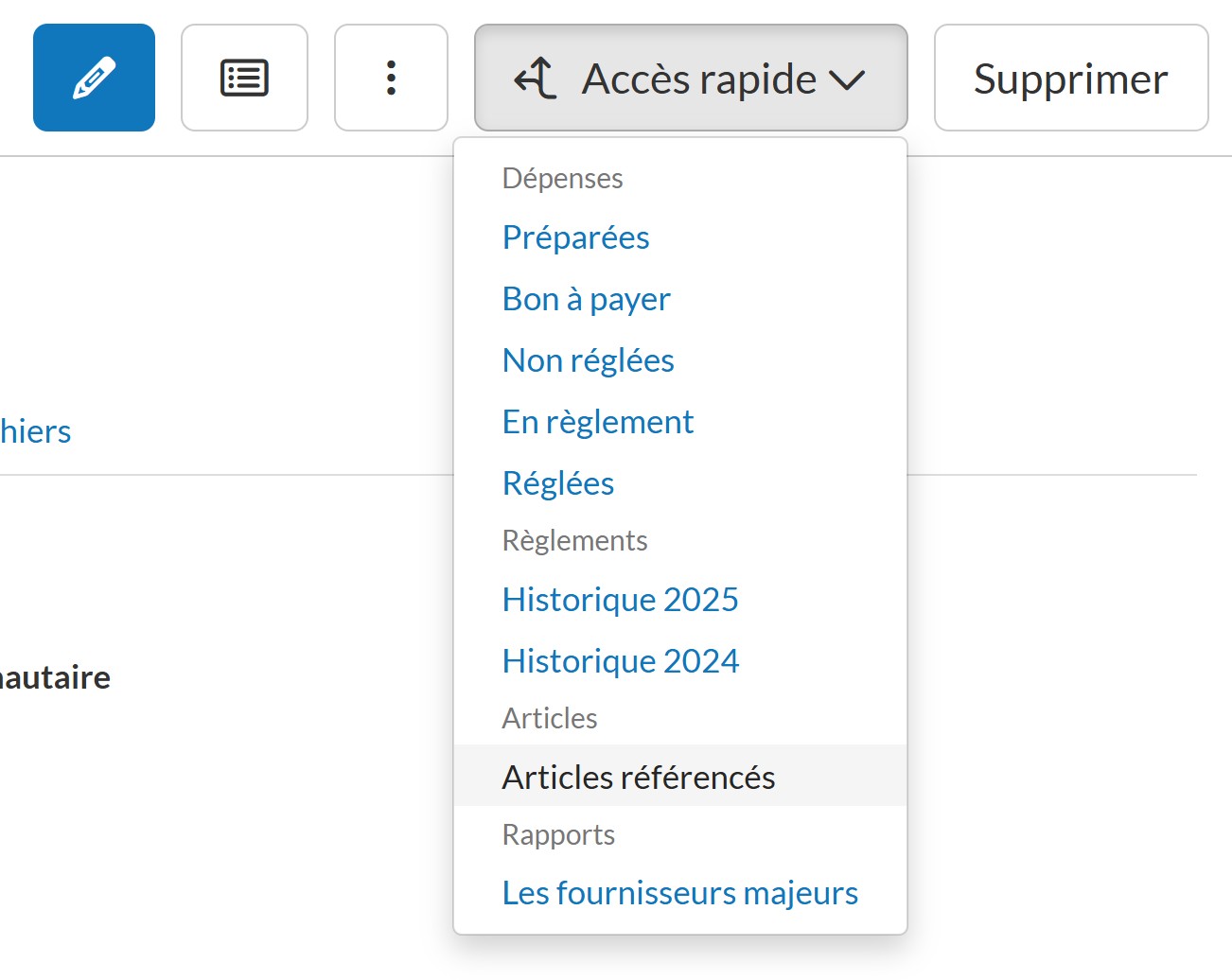Select Préparées under Dépenses
The image size is (1232, 980).
pyautogui.click(x=575, y=237)
